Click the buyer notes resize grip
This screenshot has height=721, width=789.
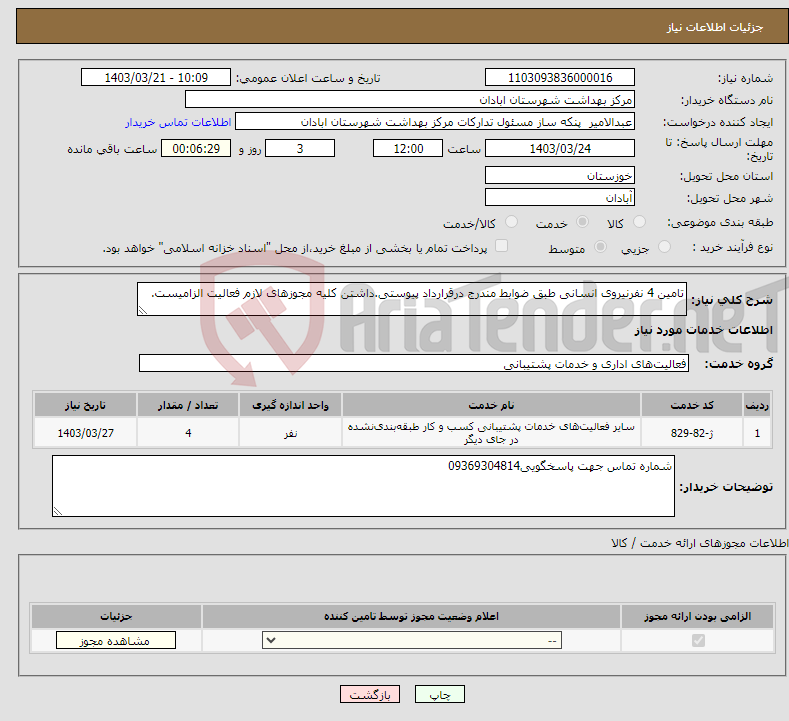coord(58,511)
